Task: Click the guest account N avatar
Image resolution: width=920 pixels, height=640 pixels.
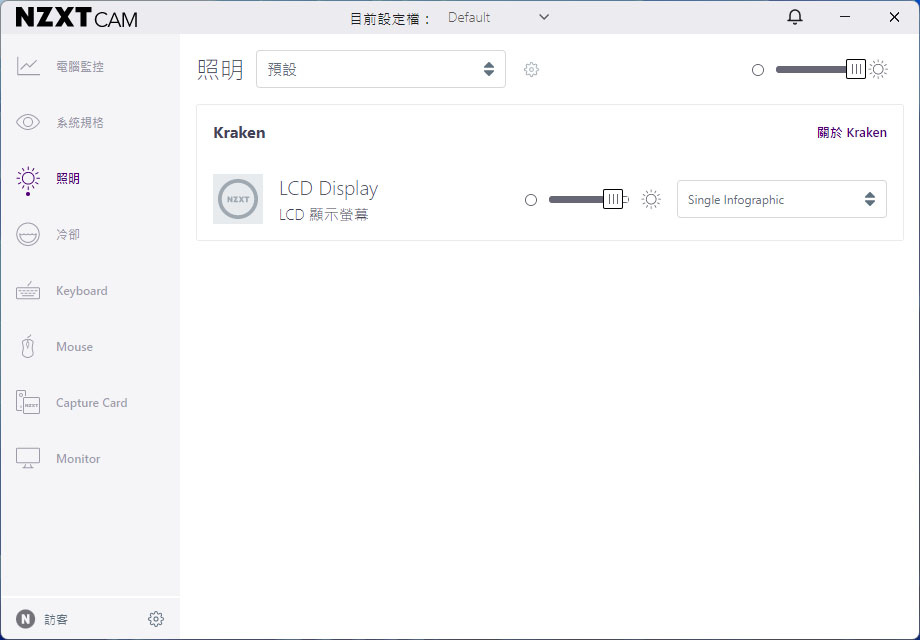Action: 25,619
